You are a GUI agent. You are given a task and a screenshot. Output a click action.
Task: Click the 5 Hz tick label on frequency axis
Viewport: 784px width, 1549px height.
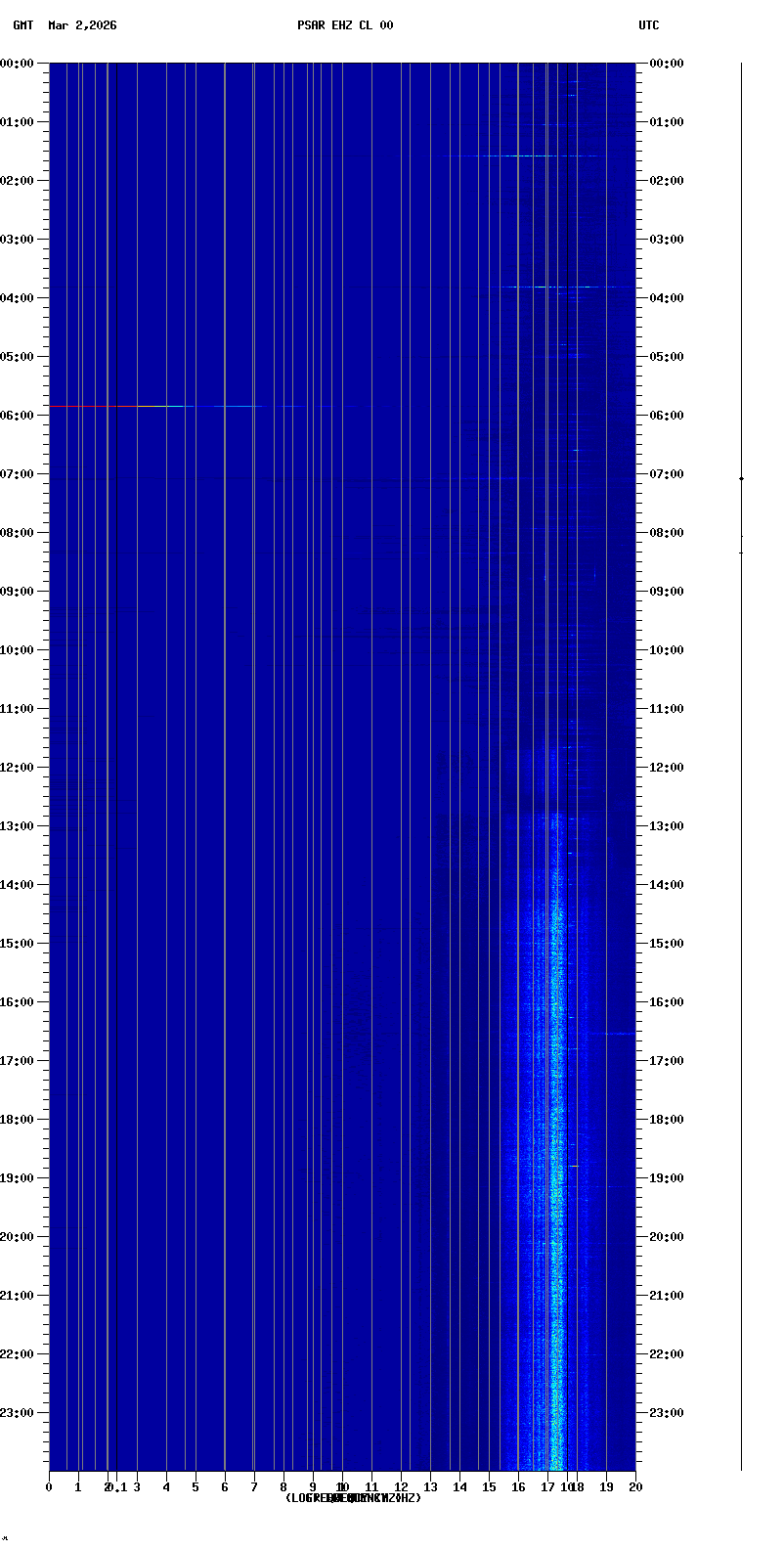click(196, 1487)
